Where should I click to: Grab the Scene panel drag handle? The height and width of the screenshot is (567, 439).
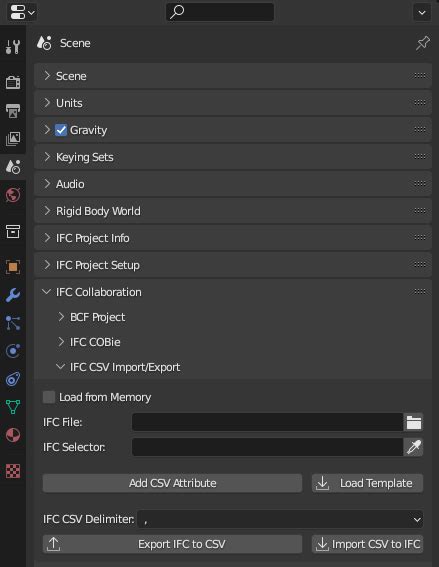coord(419,76)
